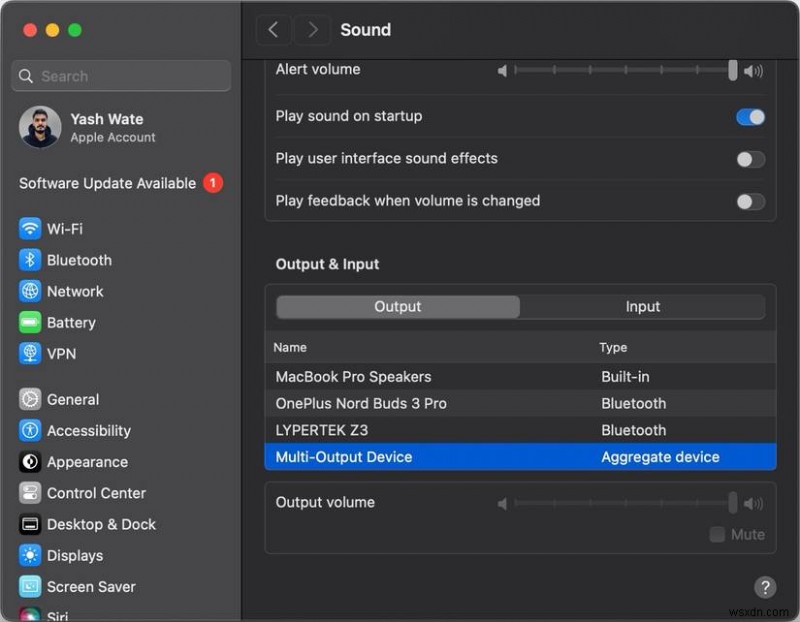Click the Bluetooth icon in sidebar
The width and height of the screenshot is (800, 622).
[x=30, y=260]
